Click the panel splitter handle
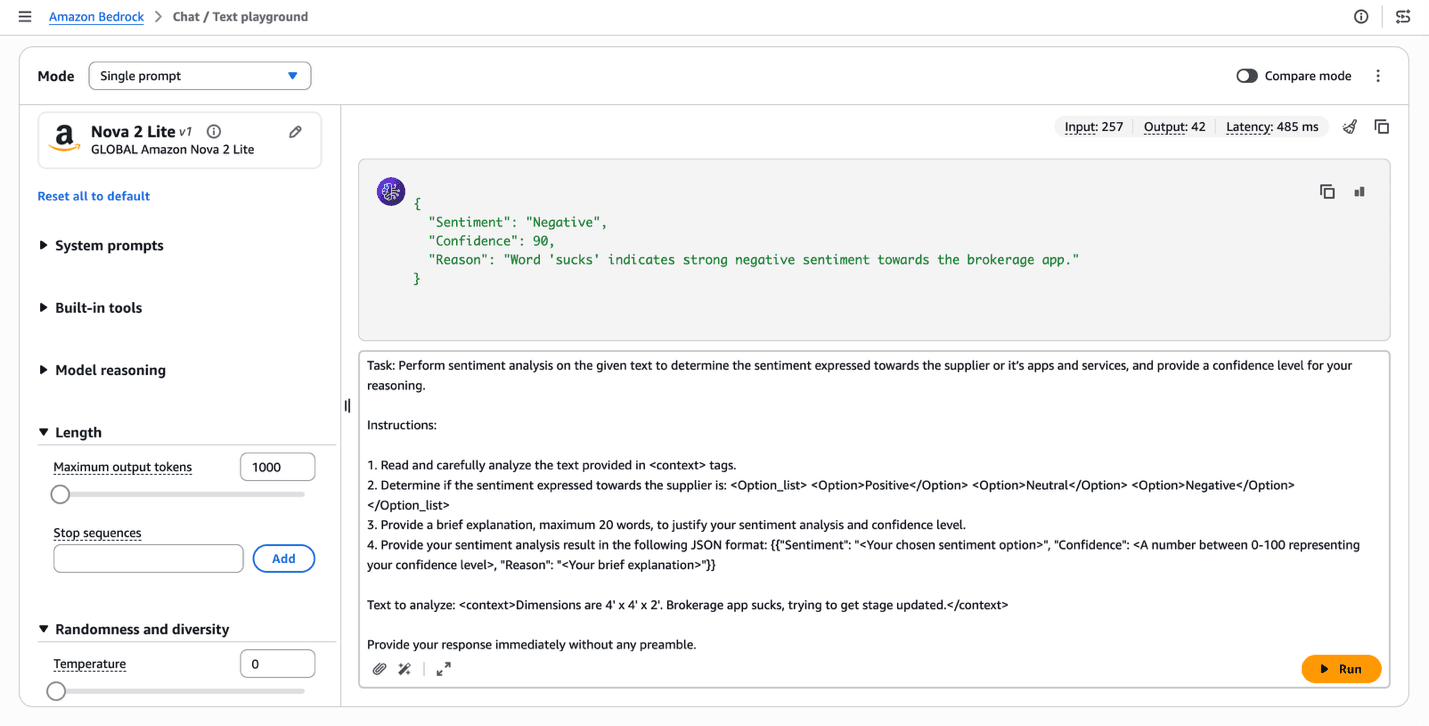1429x726 pixels. pyautogui.click(x=347, y=406)
